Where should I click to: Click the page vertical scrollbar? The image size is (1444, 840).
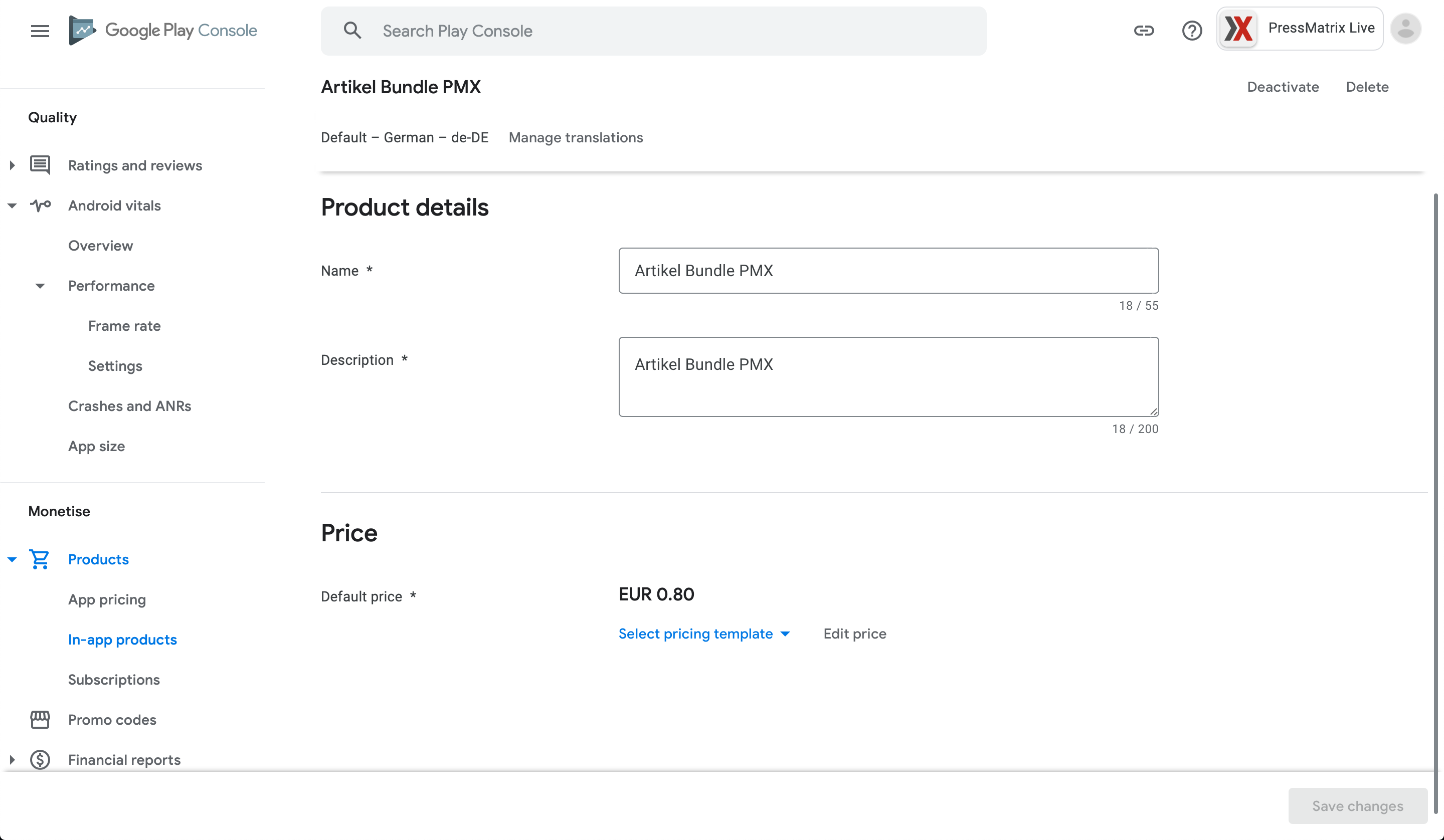point(1435,503)
